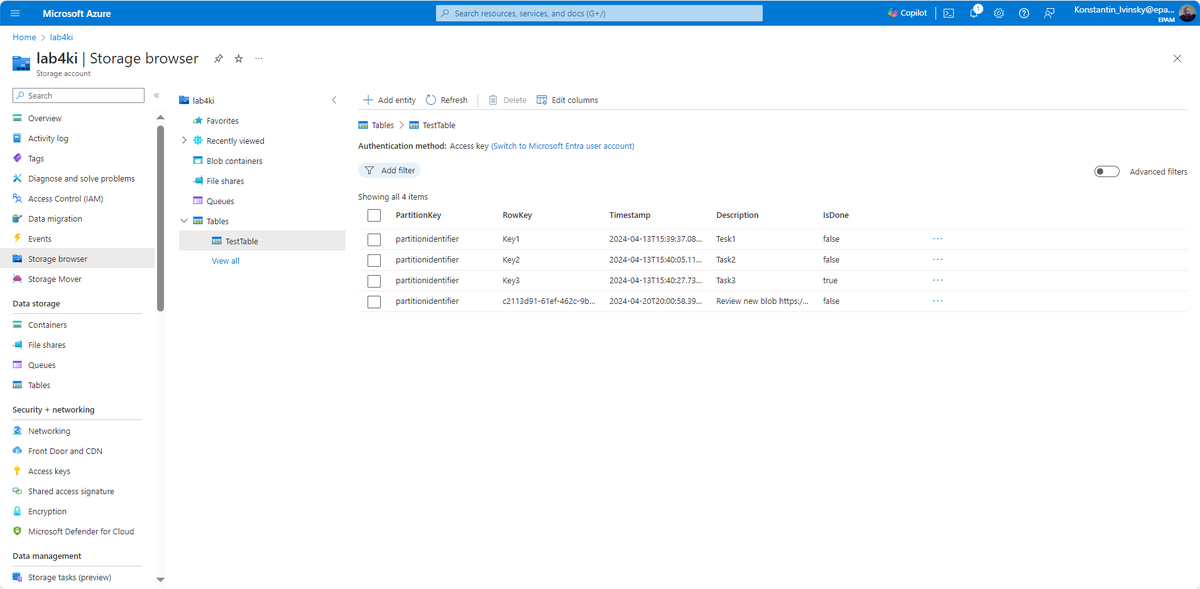Click the Shared access signature icon
This screenshot has height=589, width=1200.
(18, 491)
